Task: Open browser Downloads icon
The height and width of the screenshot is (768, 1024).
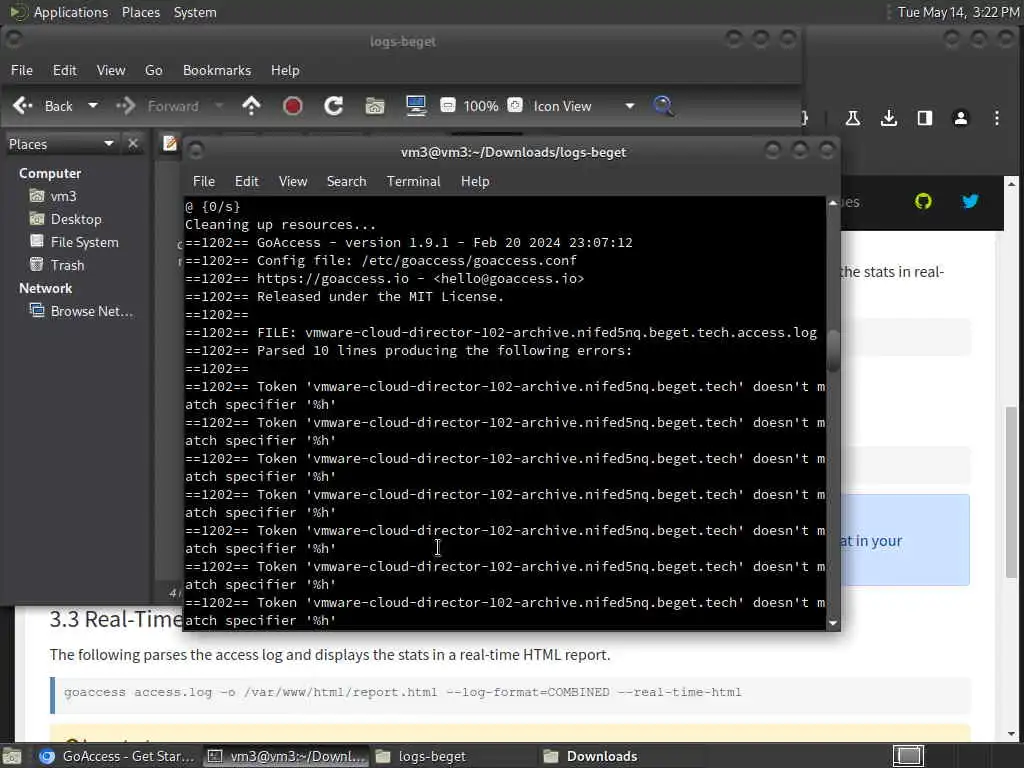Action: pyautogui.click(x=889, y=118)
